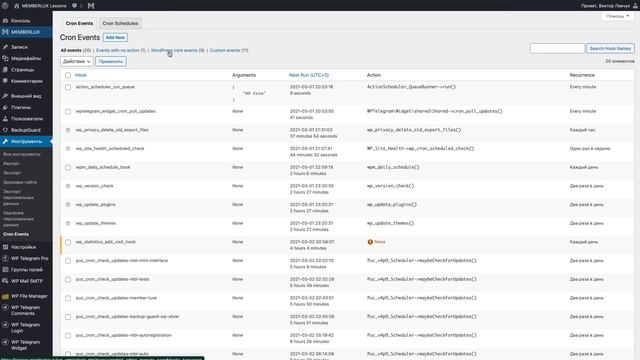Click warning icon beside None action
Screen dimensions: 640x360
coord(370,242)
